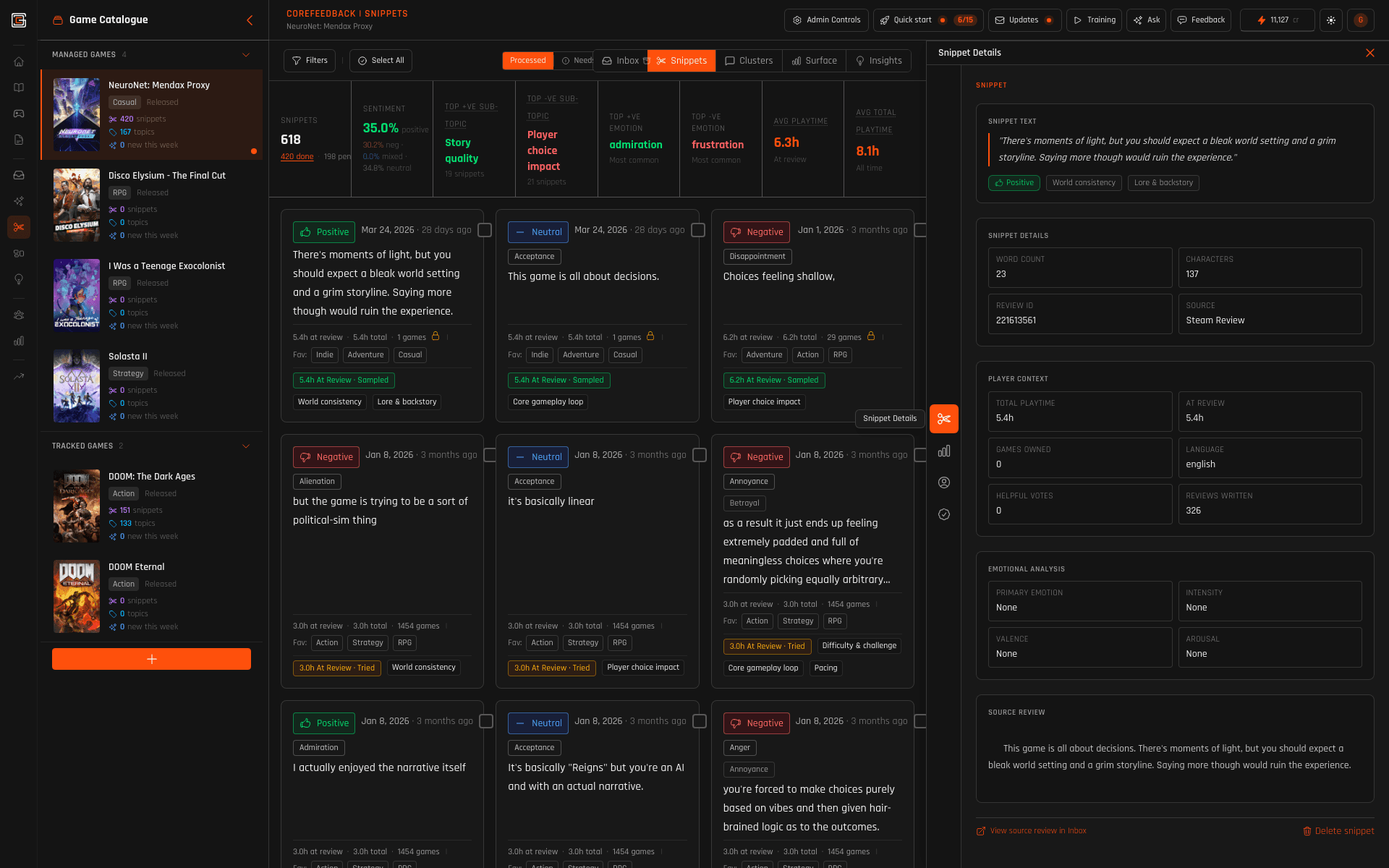Click the bar chart icon in details rail
The height and width of the screenshot is (868, 1389).
click(944, 451)
